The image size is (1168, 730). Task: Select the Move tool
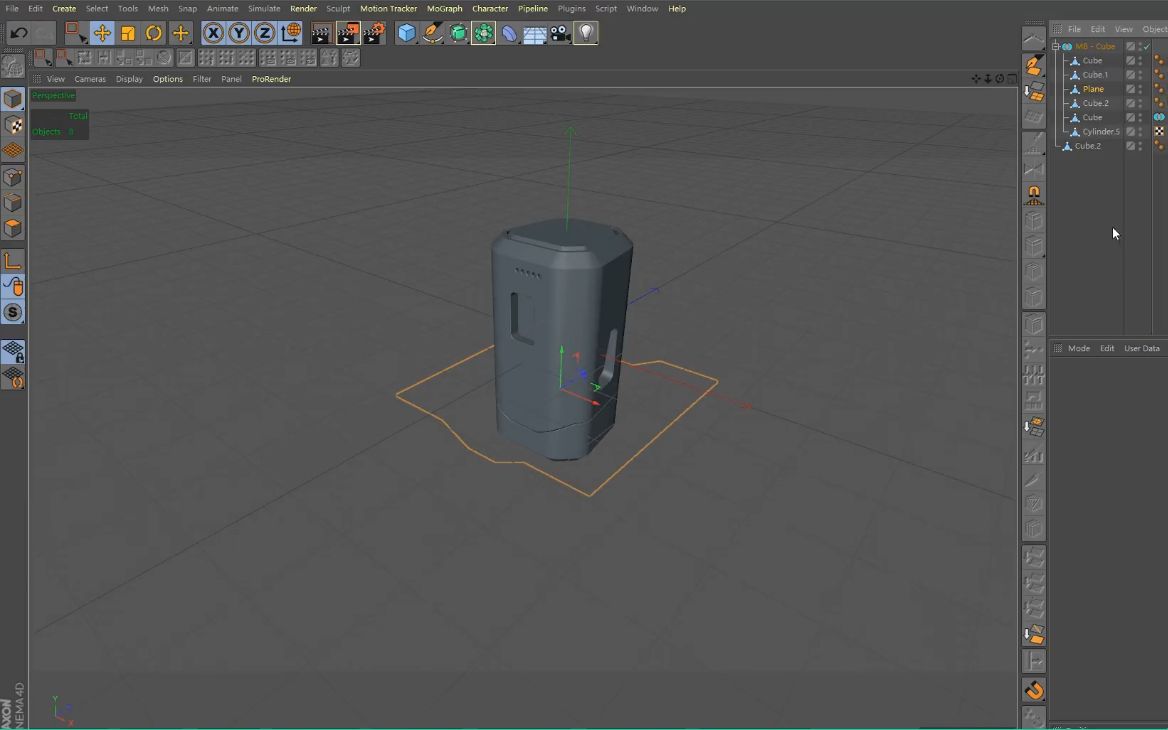[103, 33]
